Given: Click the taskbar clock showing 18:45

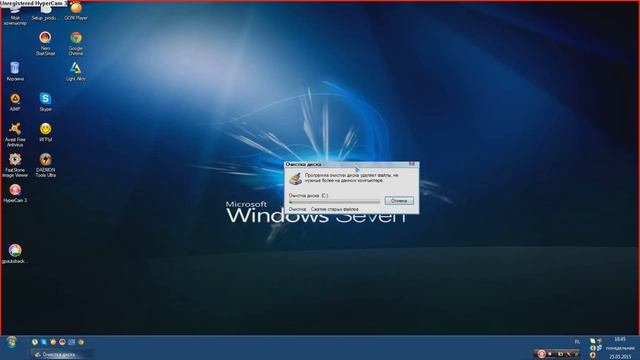Looking at the screenshot, I should [620, 339].
